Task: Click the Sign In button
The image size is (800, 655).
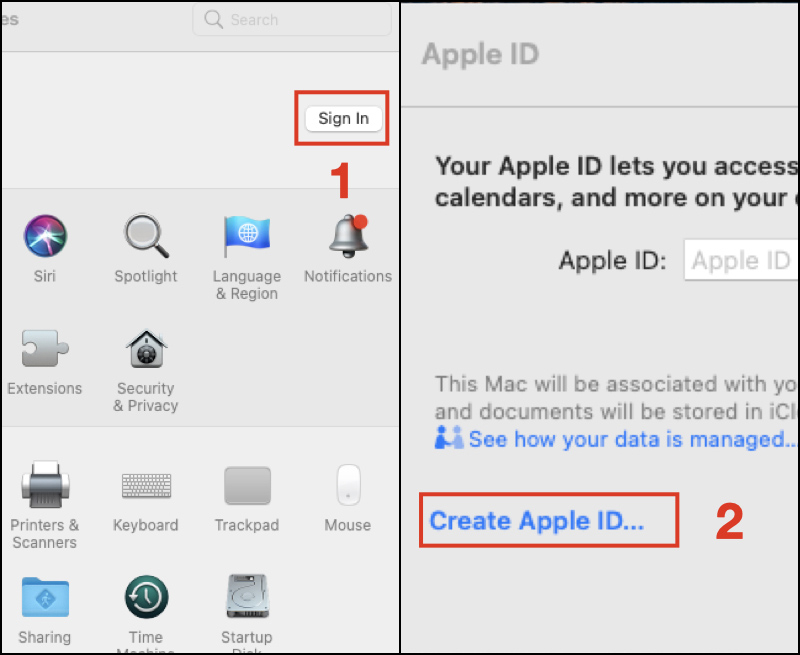Action: click(342, 117)
